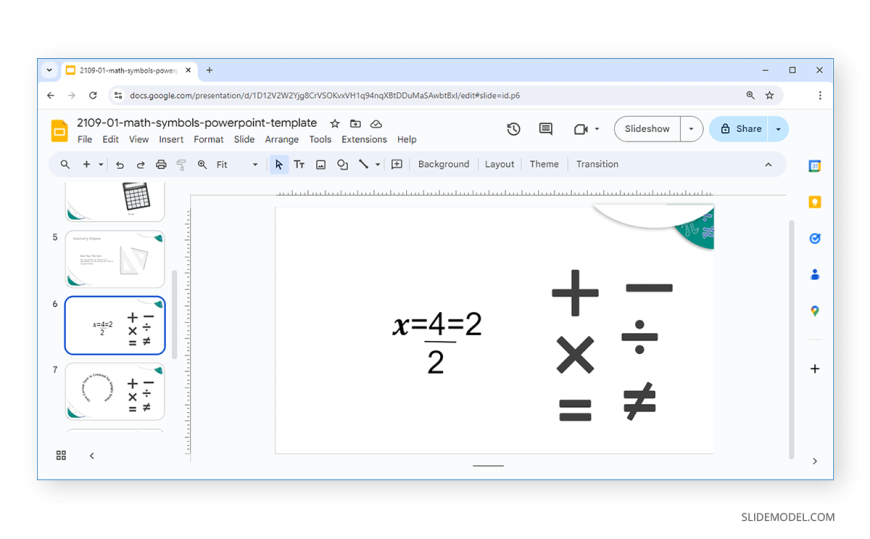Hide the side panel chevron
Viewport: 870px width, 539px height.
click(x=815, y=461)
